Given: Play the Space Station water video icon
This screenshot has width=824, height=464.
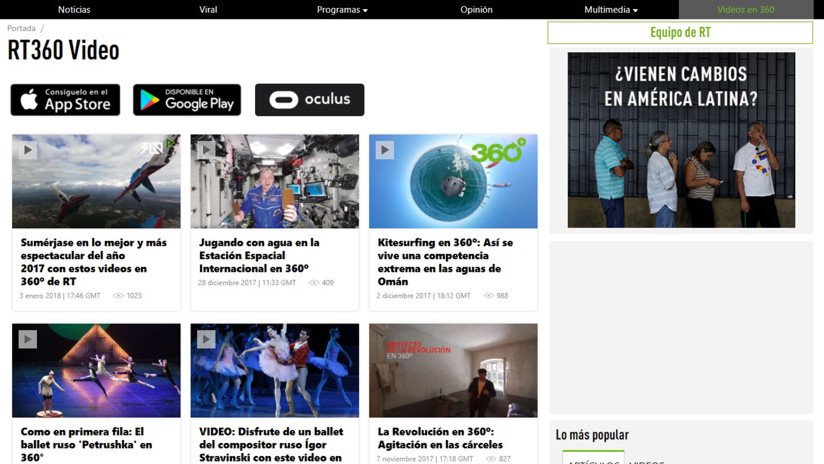Looking at the screenshot, I should pos(206,150).
